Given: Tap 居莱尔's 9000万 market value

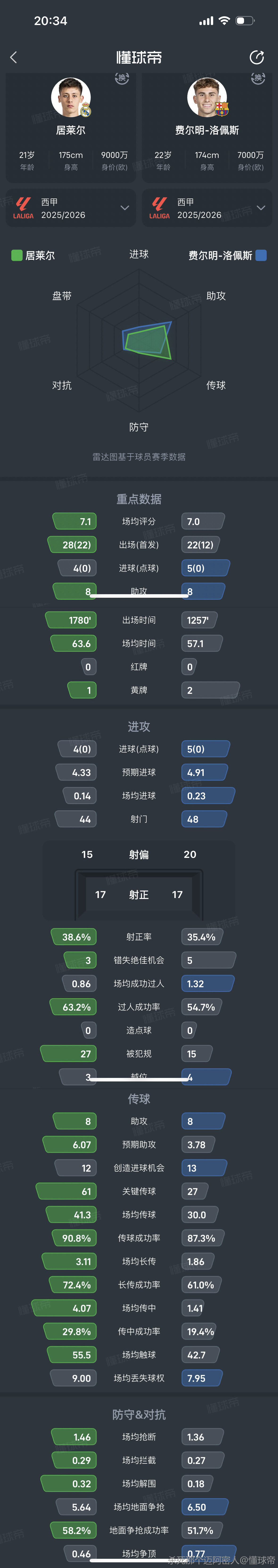Looking at the screenshot, I should tap(114, 155).
